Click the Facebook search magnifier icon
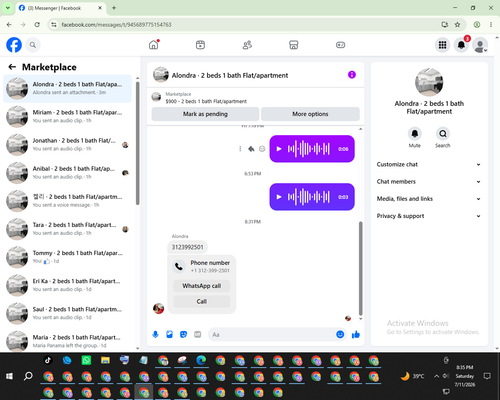The image size is (500, 400). (x=33, y=45)
